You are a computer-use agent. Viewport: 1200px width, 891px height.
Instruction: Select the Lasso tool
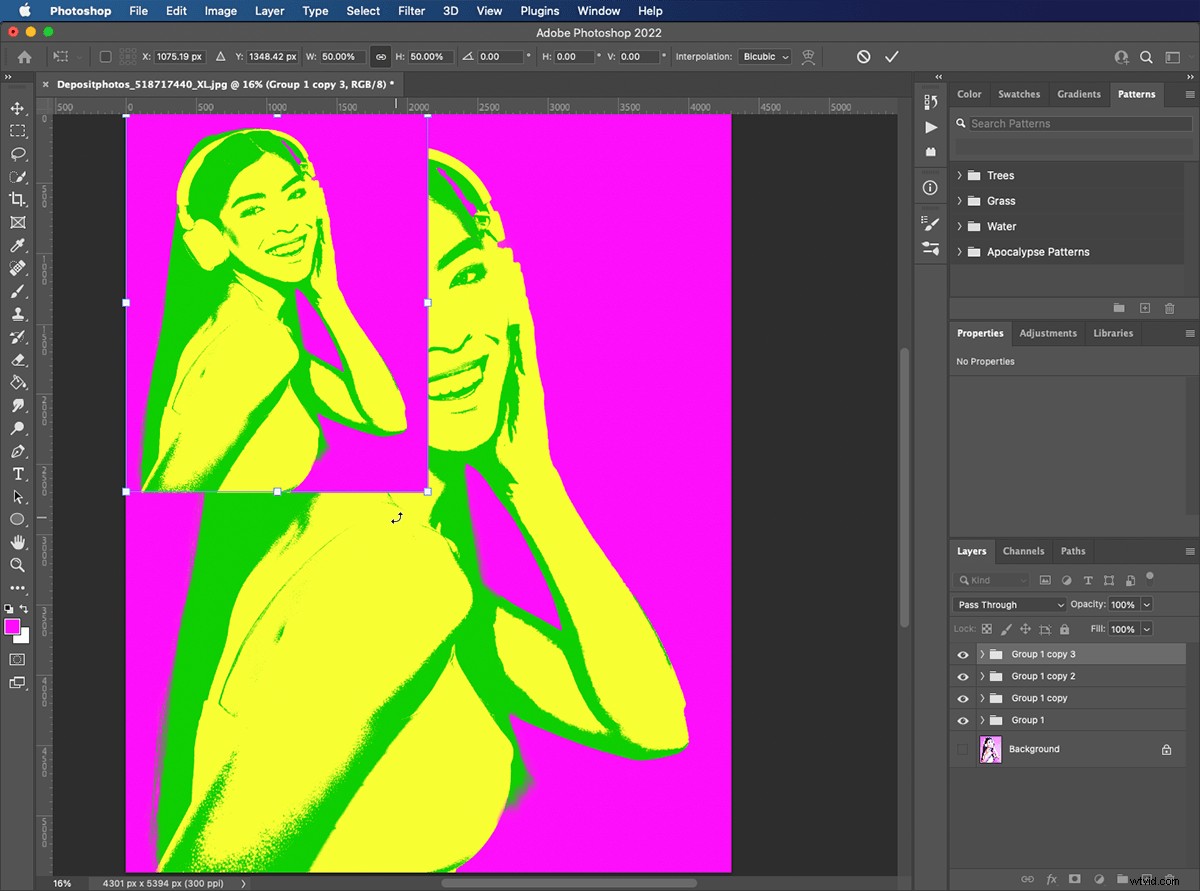(17, 154)
